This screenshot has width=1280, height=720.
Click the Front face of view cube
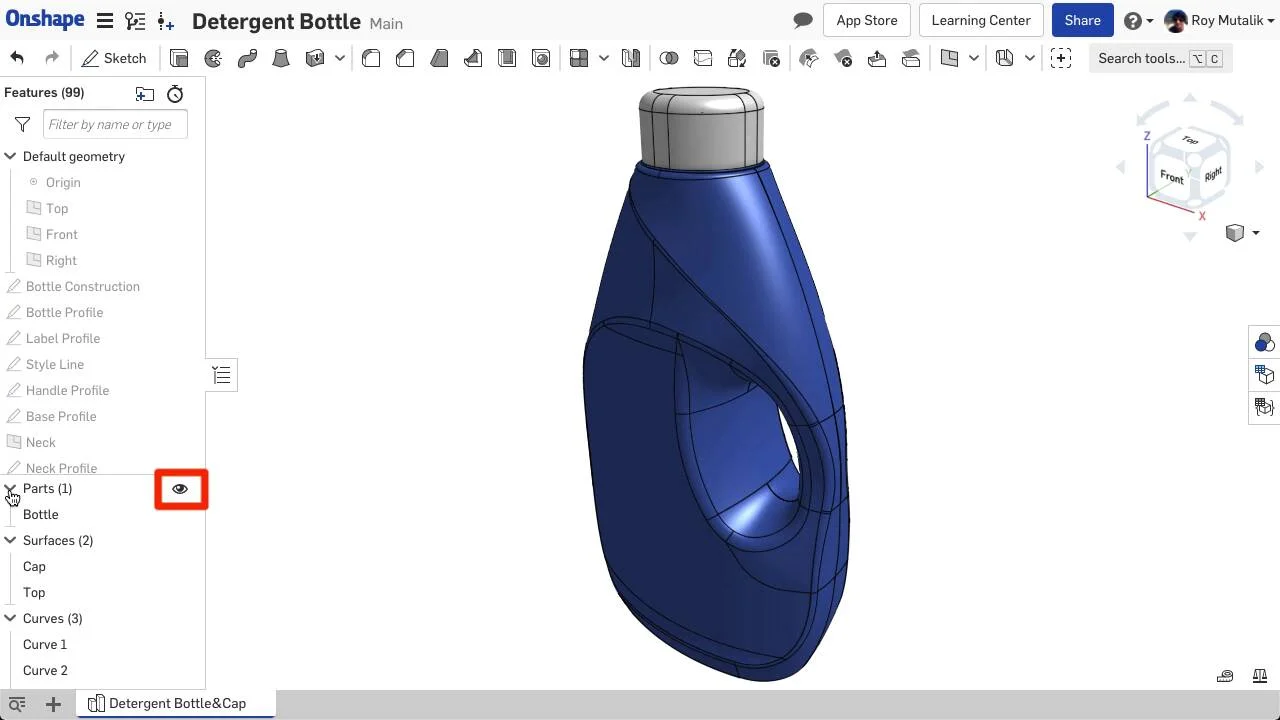tap(1171, 177)
